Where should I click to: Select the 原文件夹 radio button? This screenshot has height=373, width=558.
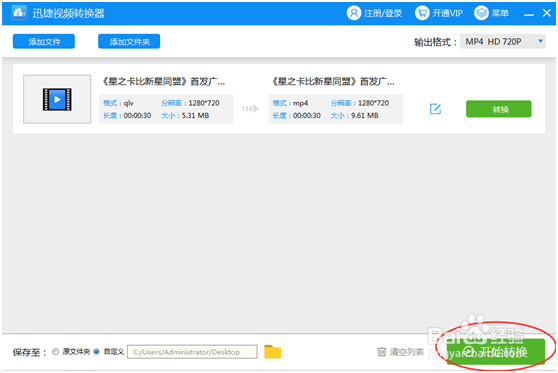tap(55, 352)
